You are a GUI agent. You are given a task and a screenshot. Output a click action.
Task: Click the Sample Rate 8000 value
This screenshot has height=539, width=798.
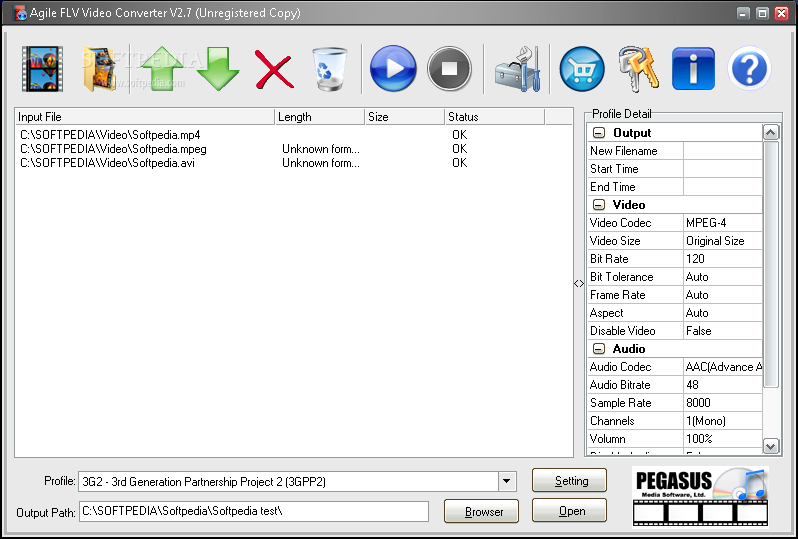pos(723,403)
